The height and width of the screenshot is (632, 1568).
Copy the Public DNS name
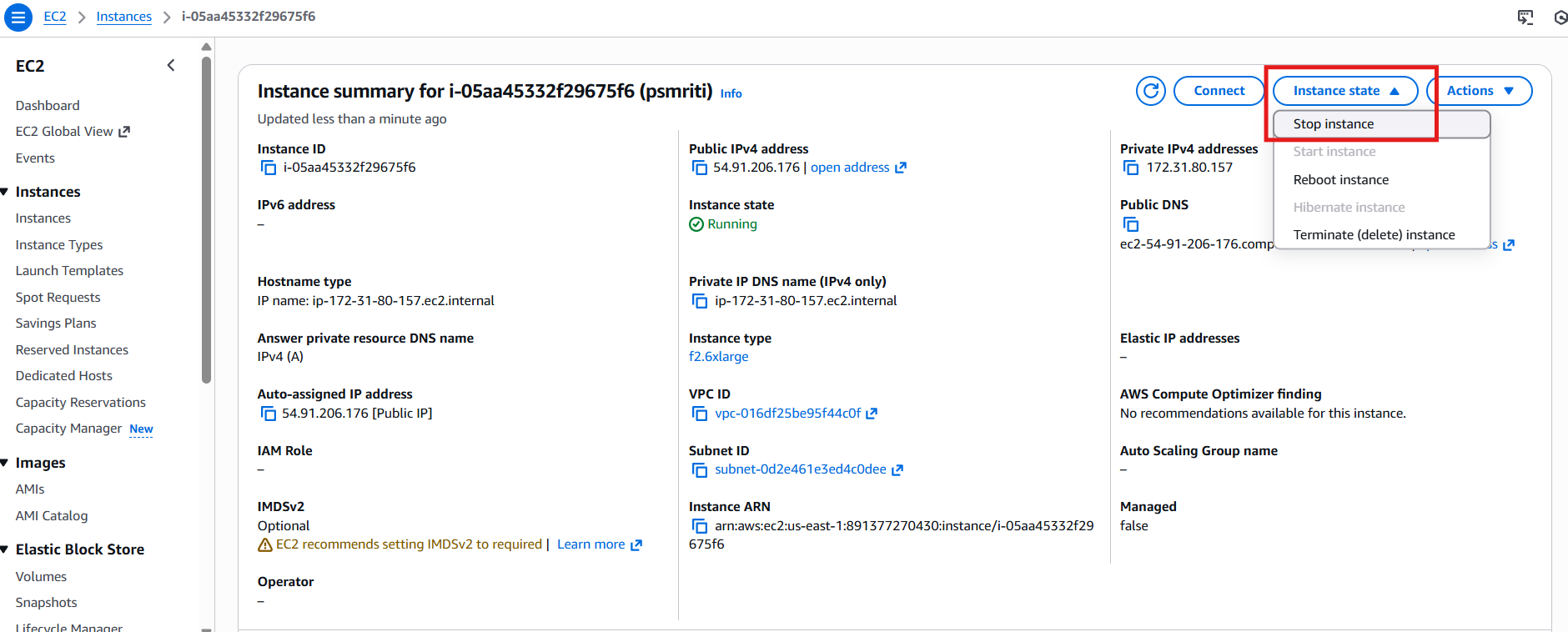tap(1131, 224)
